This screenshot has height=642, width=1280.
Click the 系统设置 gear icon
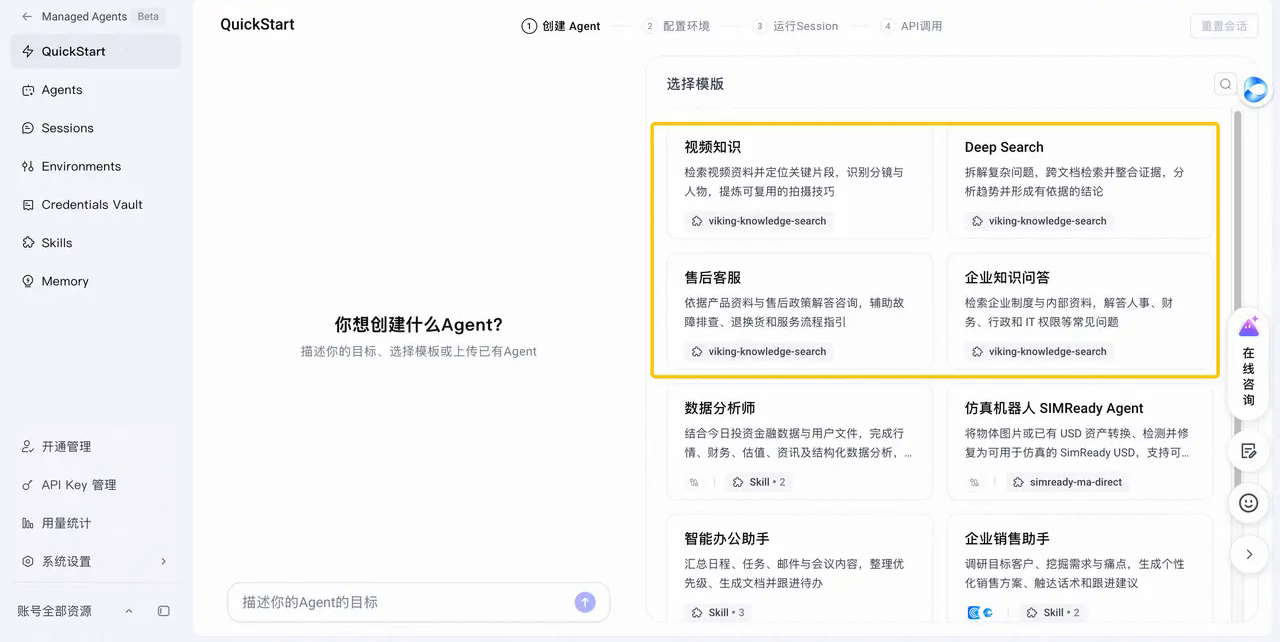tap(28, 561)
